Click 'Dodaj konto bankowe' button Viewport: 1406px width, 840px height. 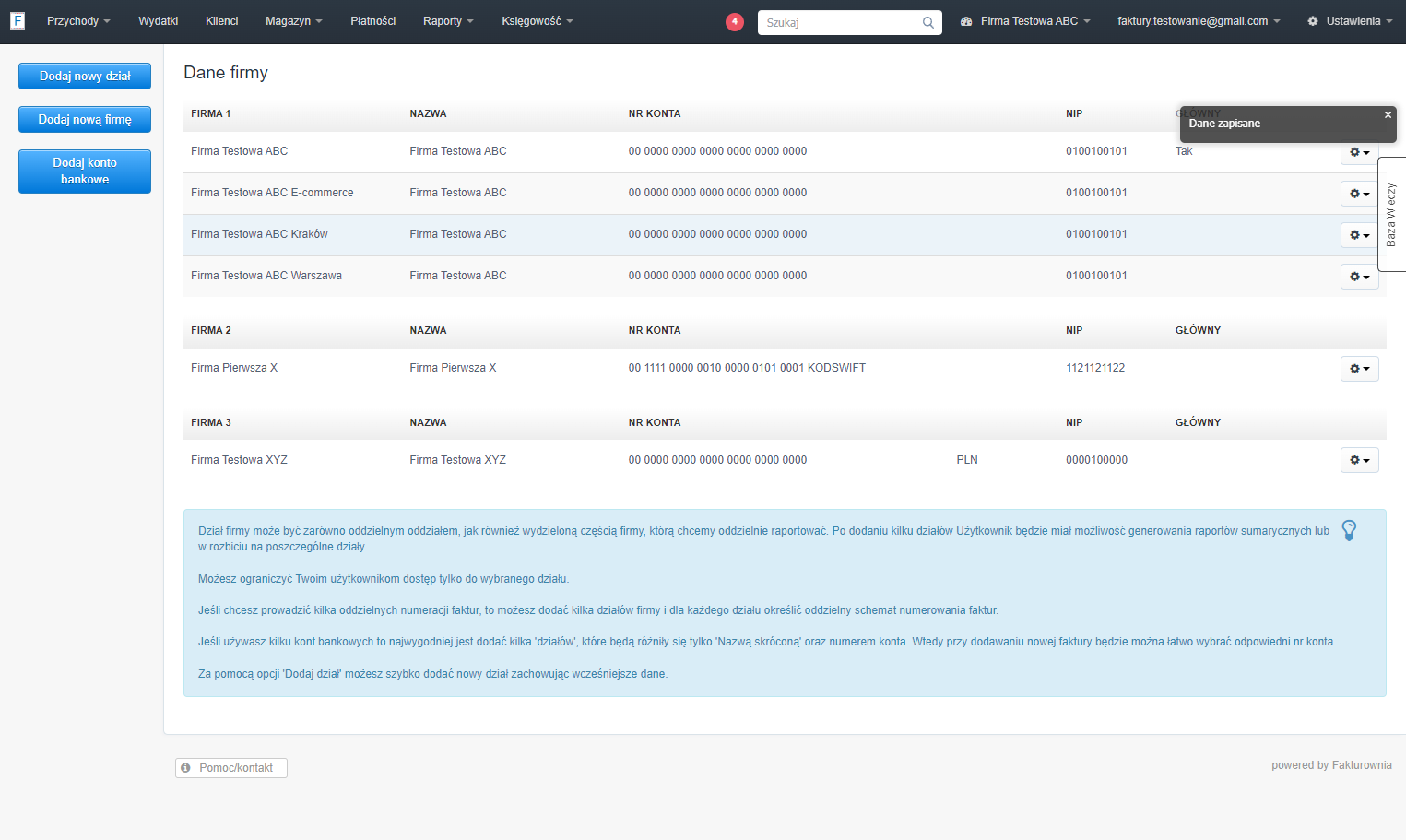pos(85,171)
